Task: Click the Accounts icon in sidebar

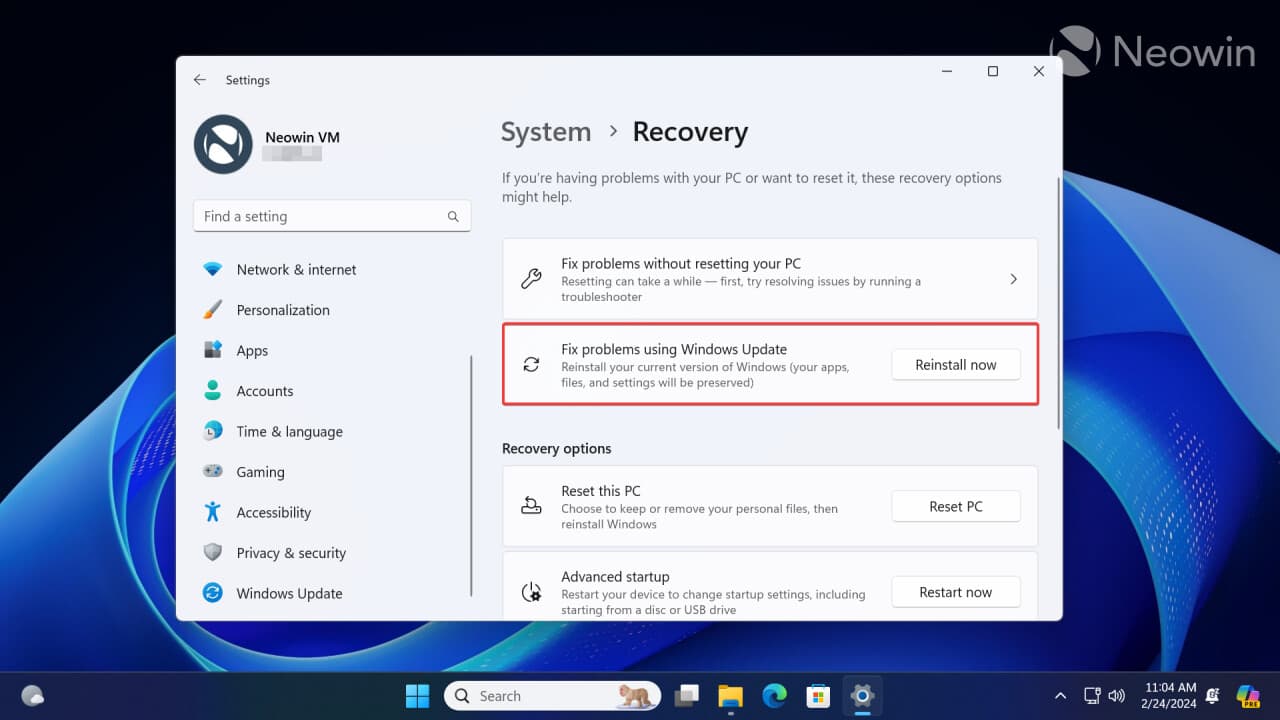Action: [213, 390]
